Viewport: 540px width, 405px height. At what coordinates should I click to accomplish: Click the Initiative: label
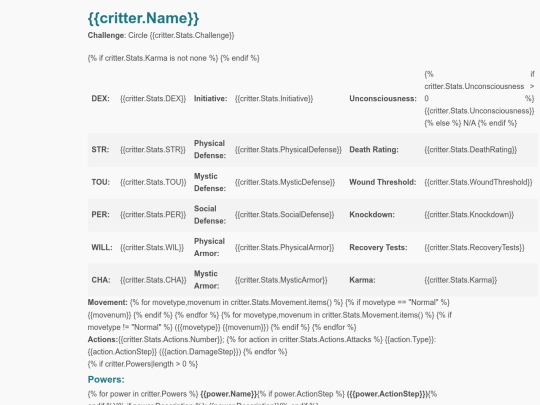click(210, 99)
